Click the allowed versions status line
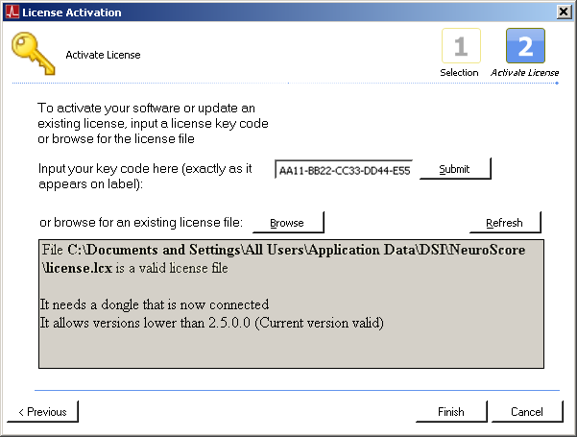This screenshot has width=579, height=439. point(212,323)
